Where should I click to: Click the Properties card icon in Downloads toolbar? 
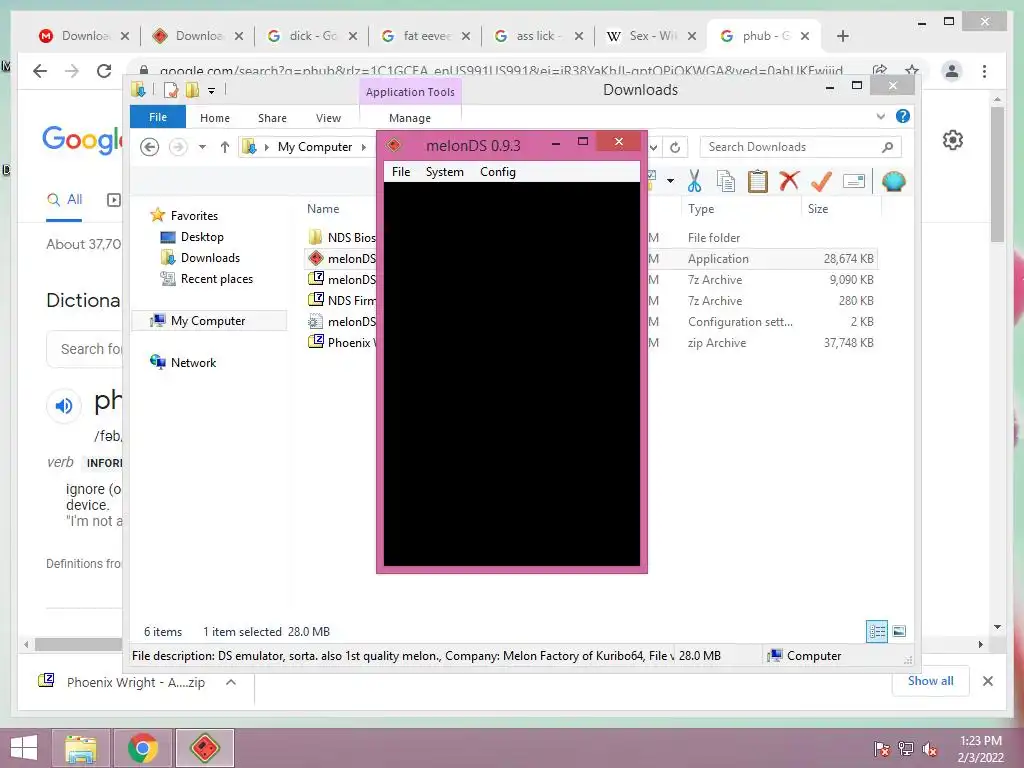click(x=854, y=181)
